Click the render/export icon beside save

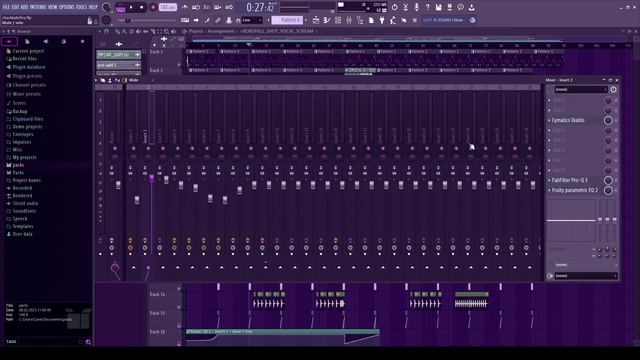coord(449,7)
